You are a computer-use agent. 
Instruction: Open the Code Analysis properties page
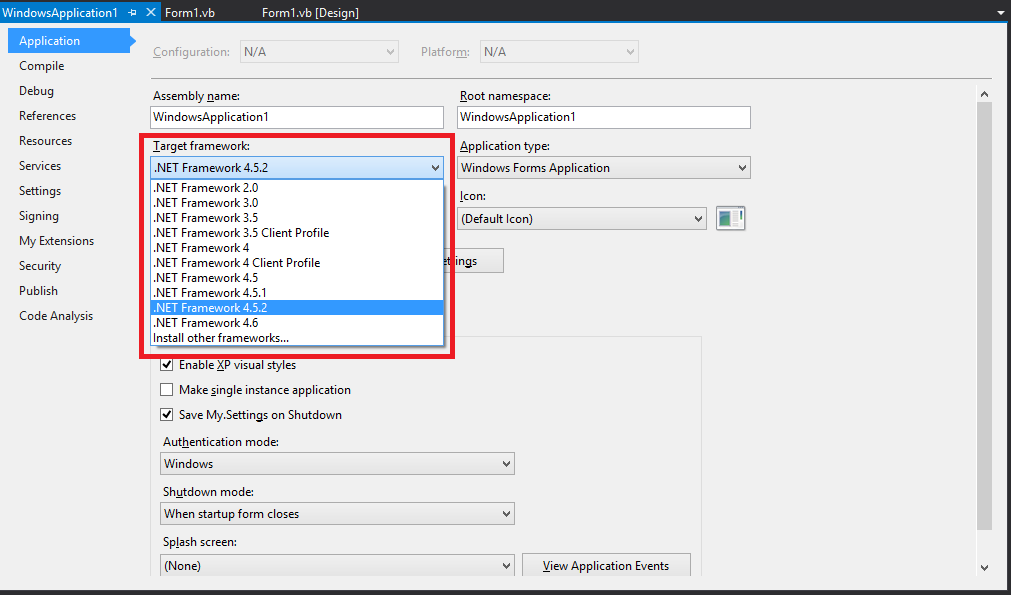[55, 316]
